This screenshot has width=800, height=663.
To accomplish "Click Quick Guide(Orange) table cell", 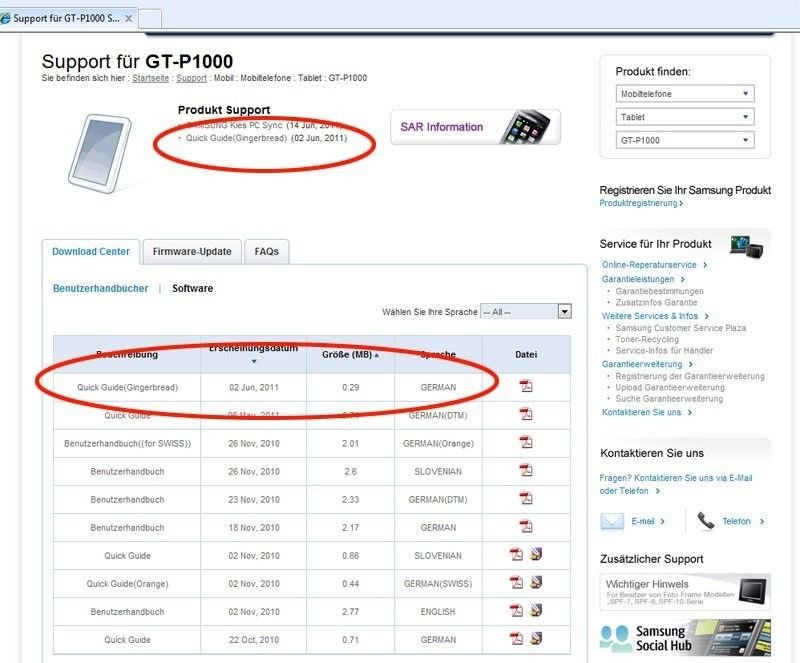I will point(128,583).
